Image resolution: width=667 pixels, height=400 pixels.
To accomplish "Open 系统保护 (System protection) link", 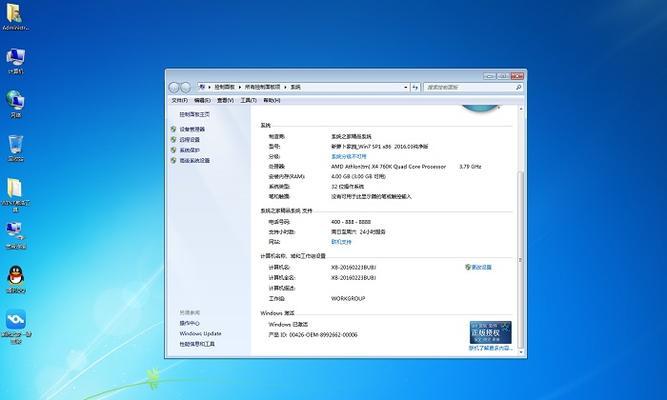I will pos(189,150).
